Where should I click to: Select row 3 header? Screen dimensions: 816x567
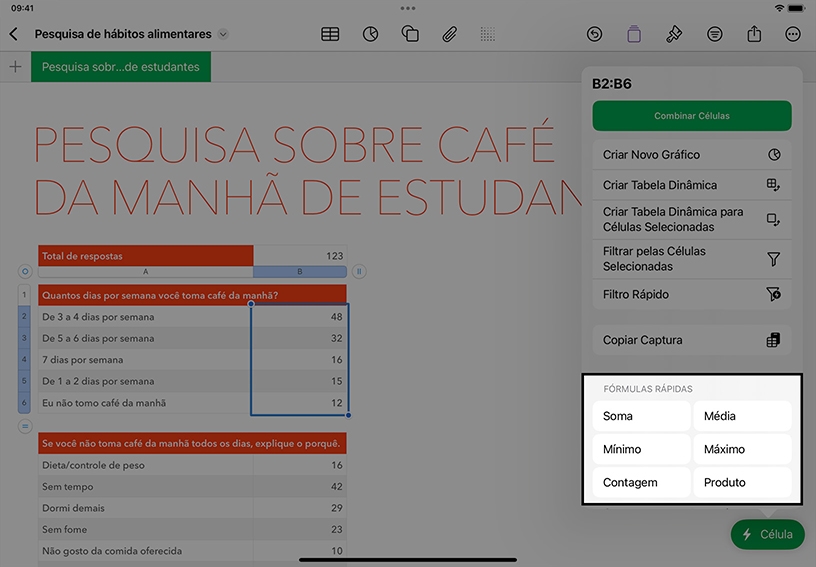click(24, 338)
